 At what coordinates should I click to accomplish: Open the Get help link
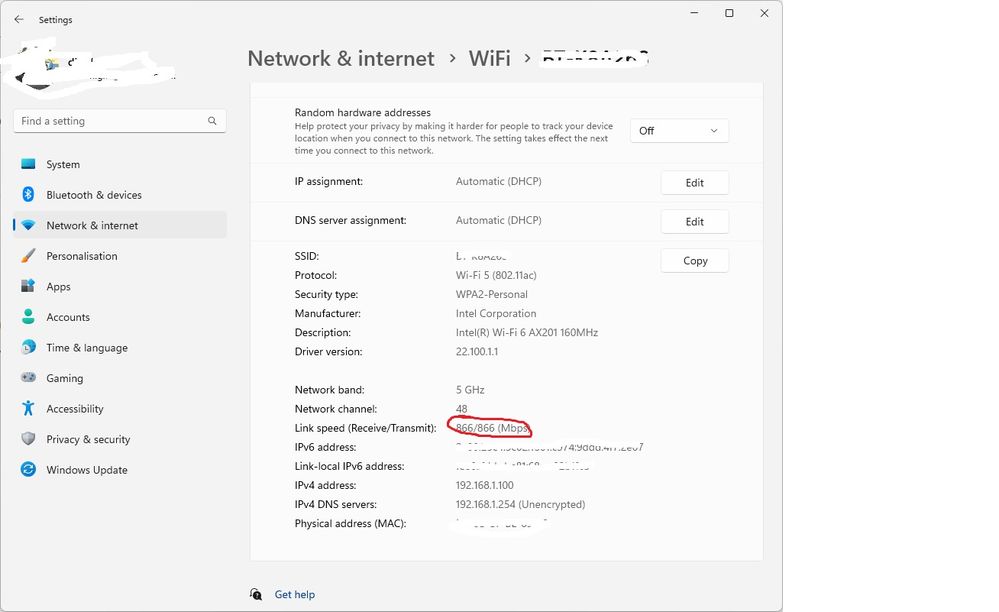294,595
